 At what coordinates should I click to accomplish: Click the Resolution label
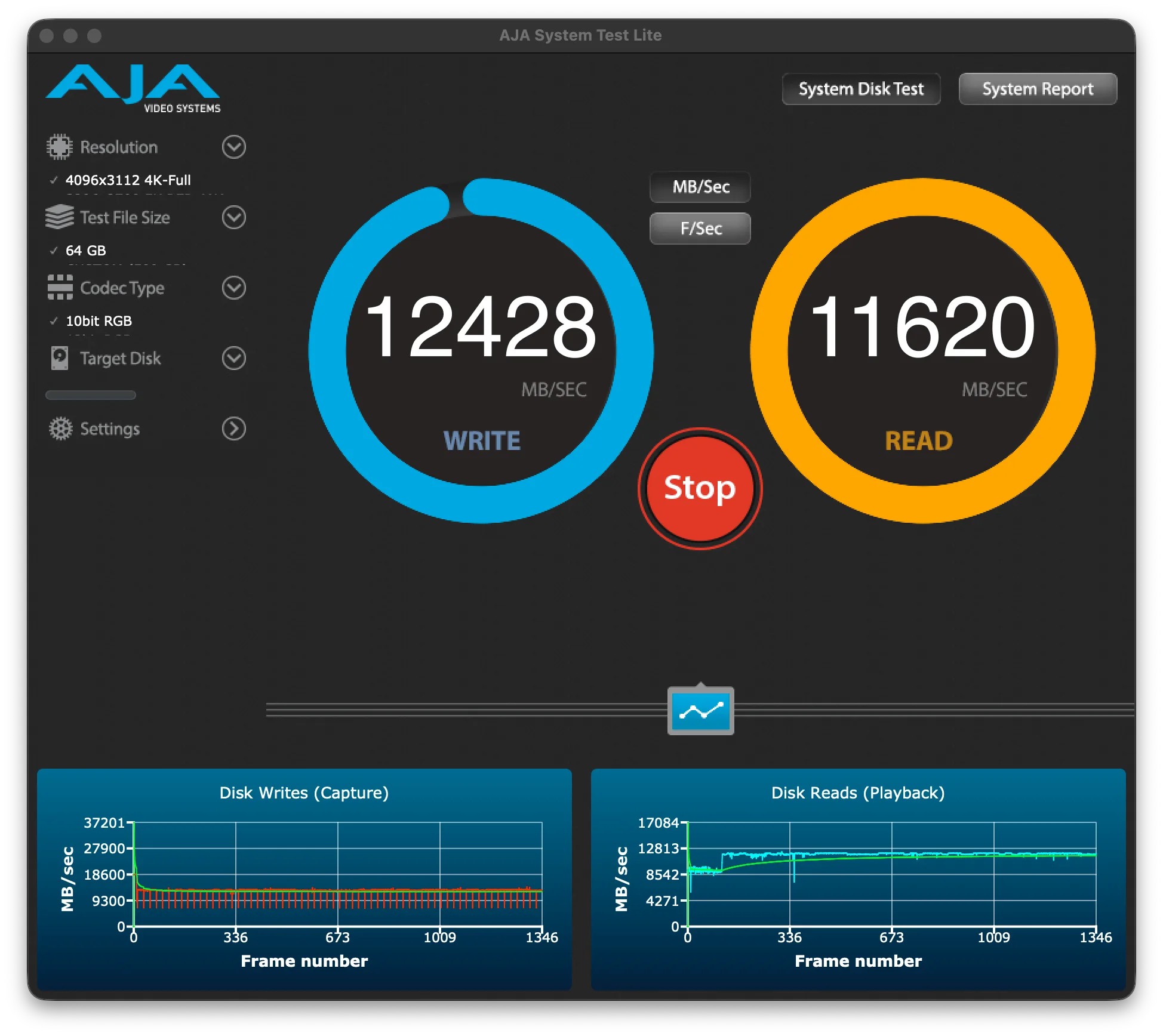click(x=119, y=147)
